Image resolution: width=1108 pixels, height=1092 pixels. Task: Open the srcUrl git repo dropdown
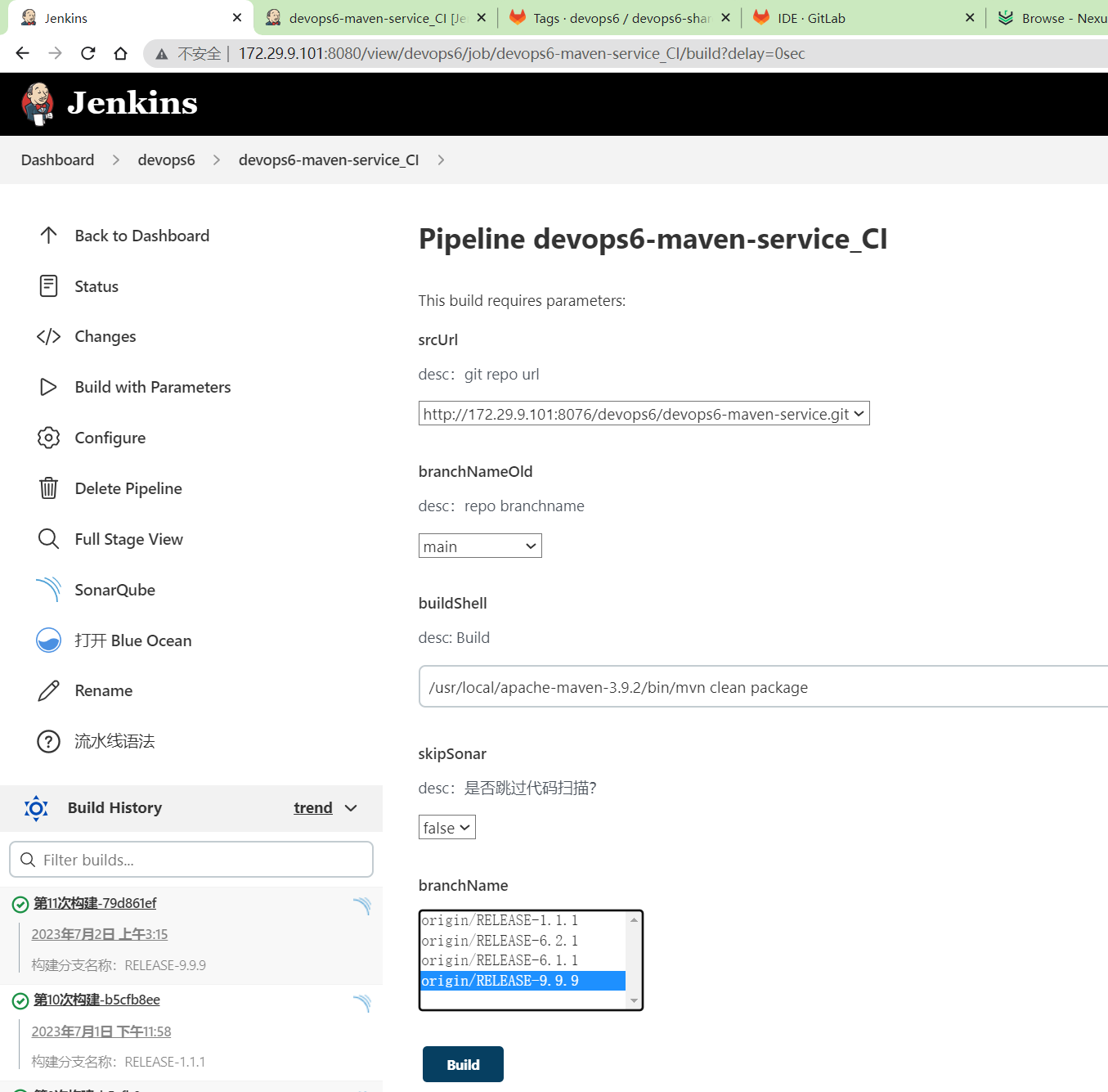pos(644,413)
